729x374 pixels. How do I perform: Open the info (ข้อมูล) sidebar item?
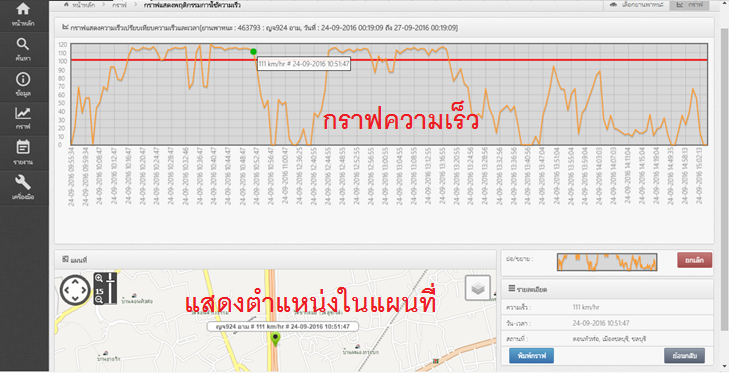[23, 84]
